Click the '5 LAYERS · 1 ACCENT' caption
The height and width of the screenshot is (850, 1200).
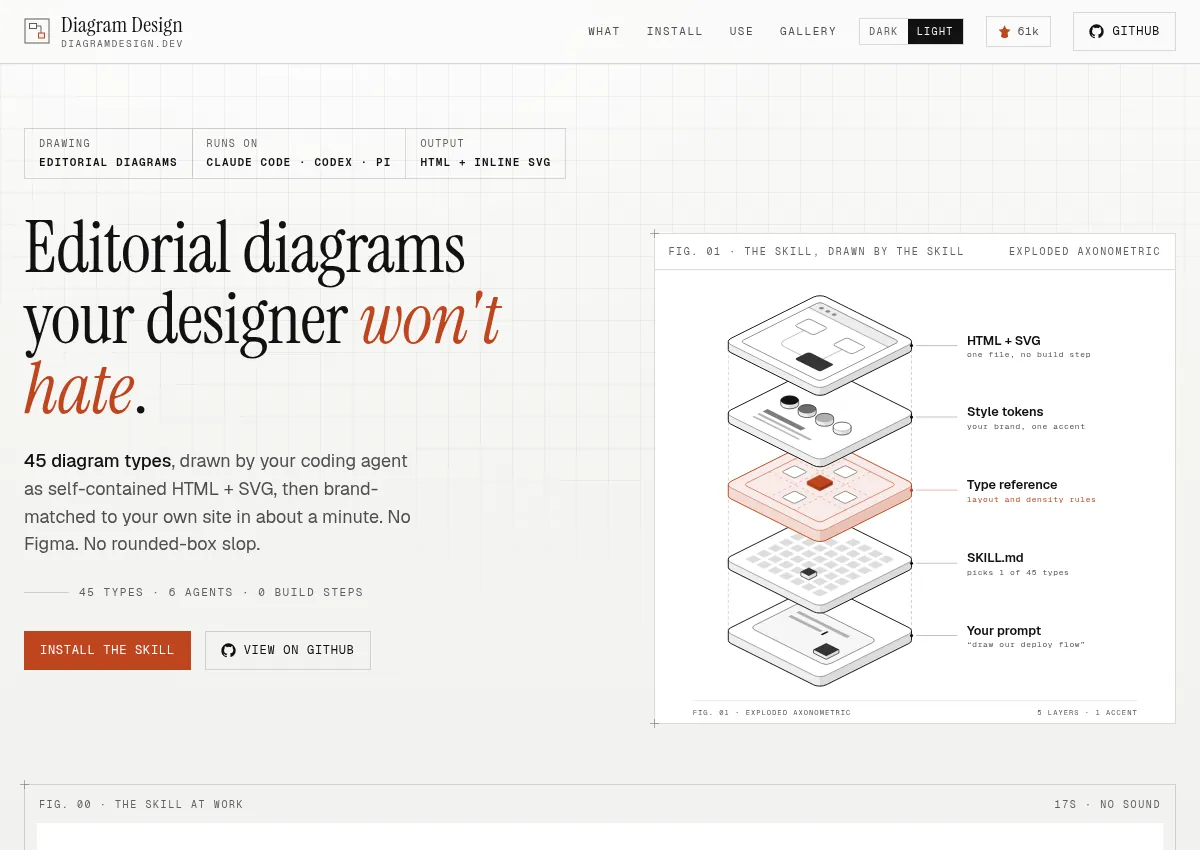(x=1087, y=713)
